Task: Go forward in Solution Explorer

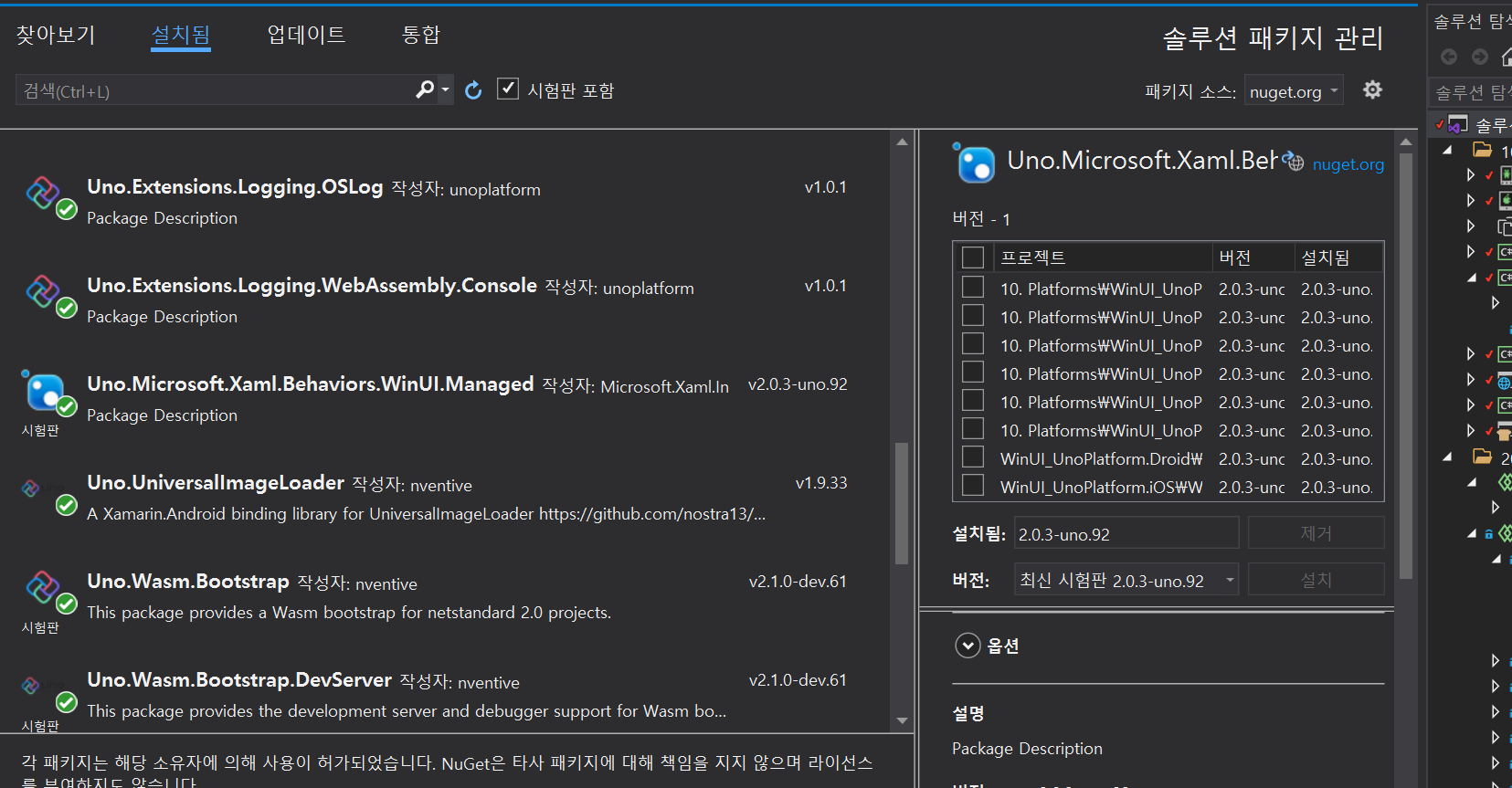Action: pos(1480,57)
